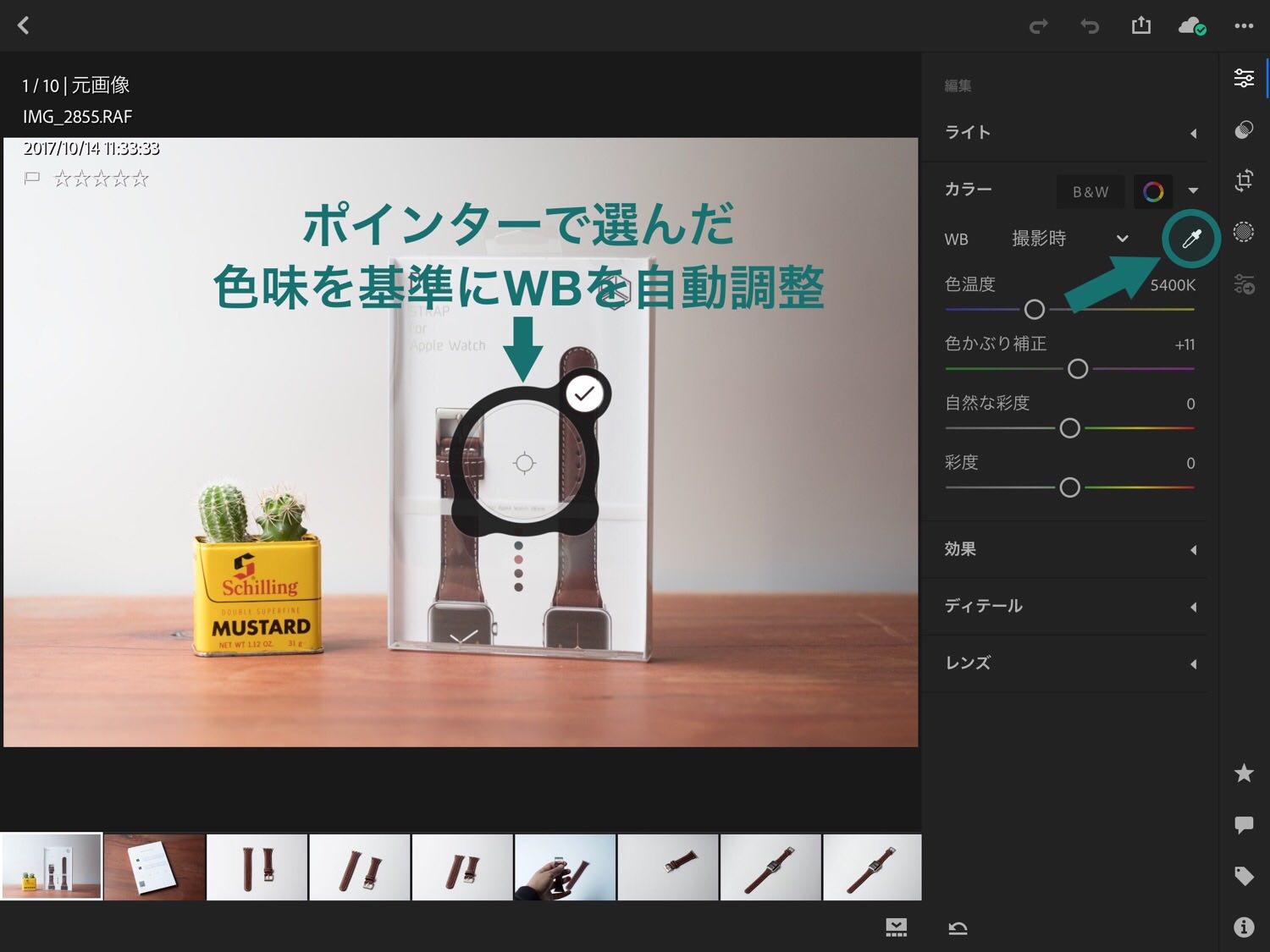
Task: Open the WB 撮影時 preset dropdown
Action: click(1070, 239)
